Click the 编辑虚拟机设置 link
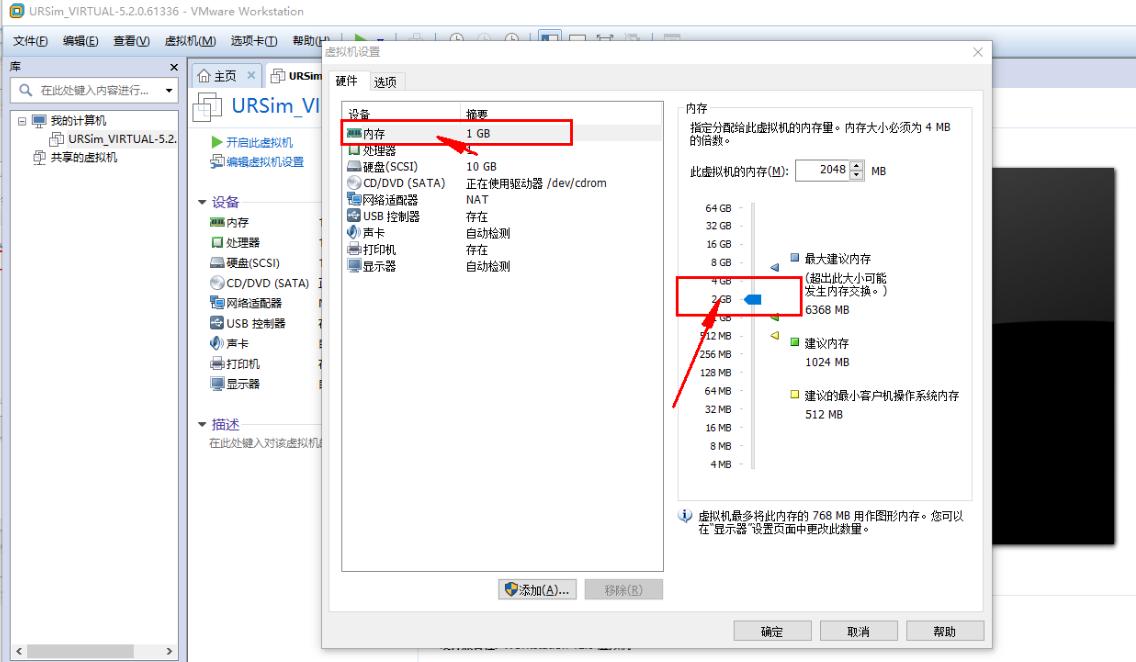The height and width of the screenshot is (662, 1136). 257,162
